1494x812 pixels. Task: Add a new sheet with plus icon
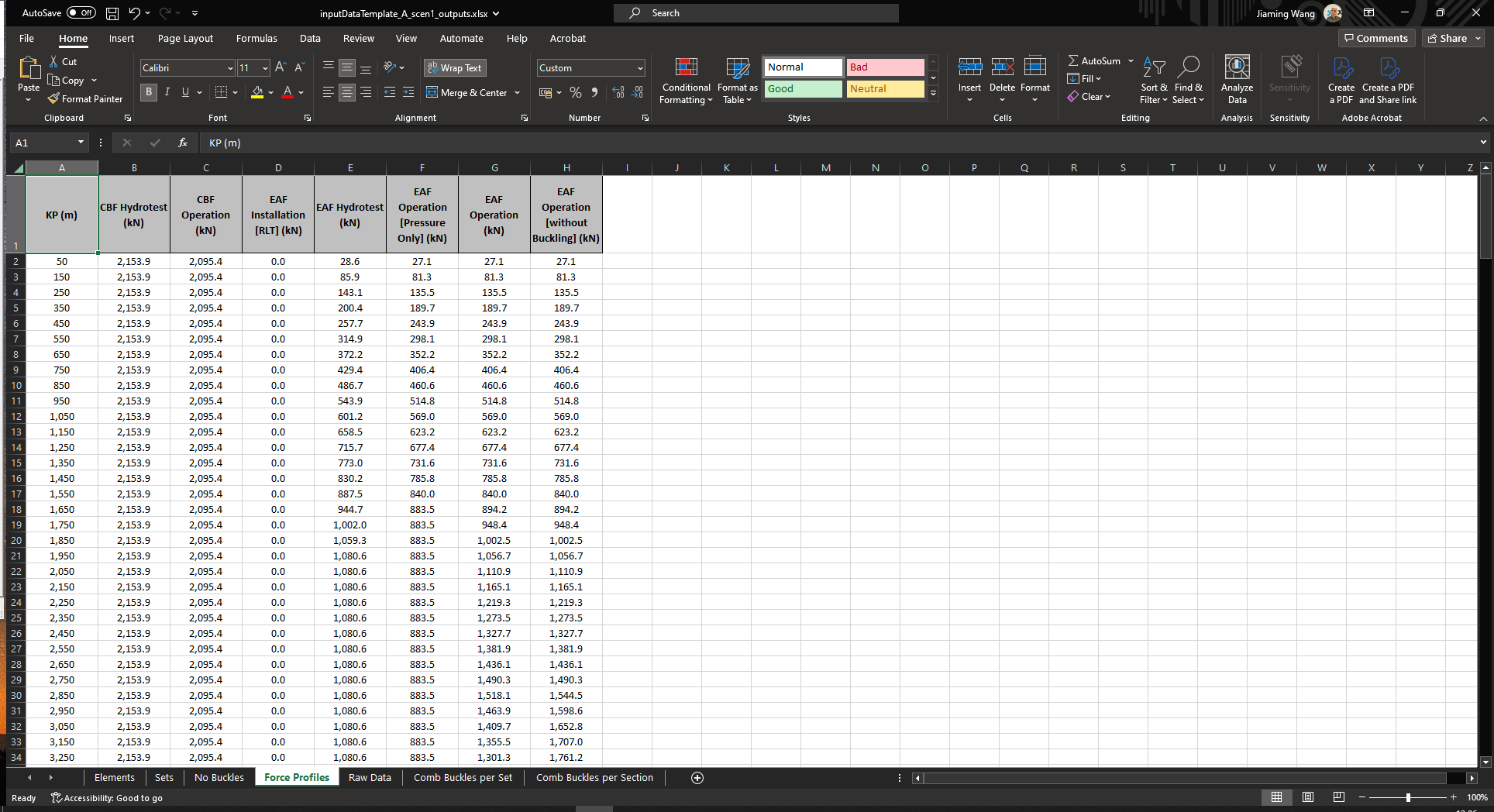tap(697, 778)
